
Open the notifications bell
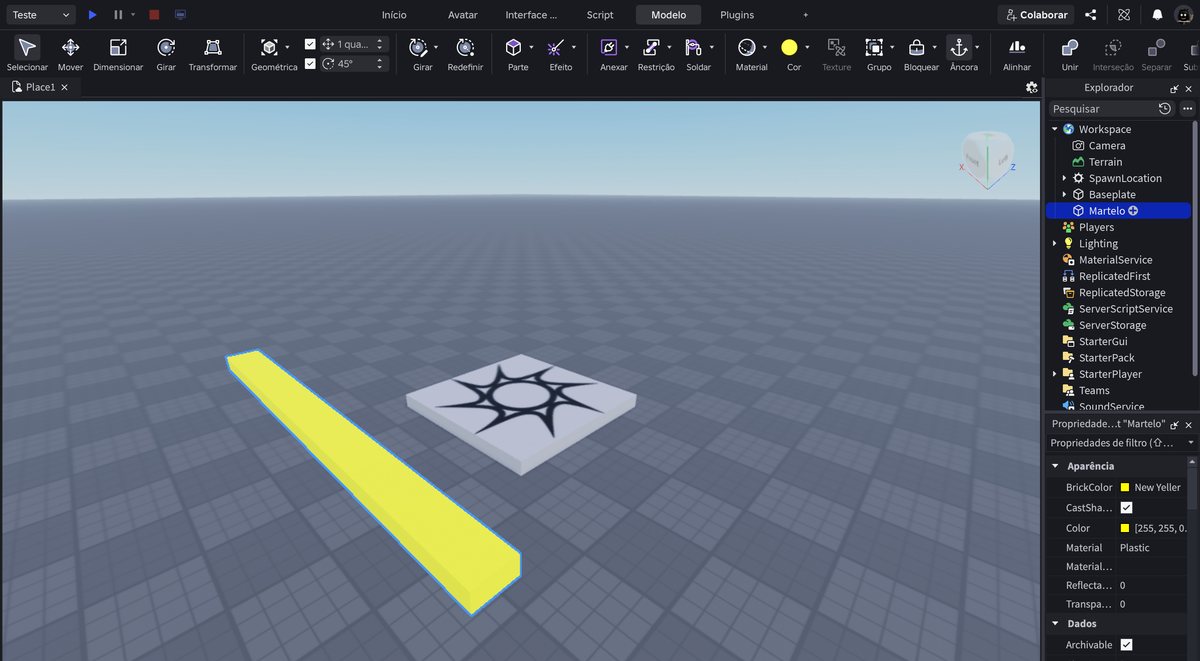pyautogui.click(x=1157, y=15)
